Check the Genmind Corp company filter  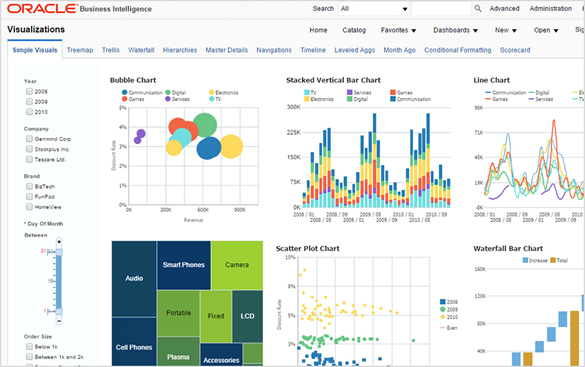[29, 139]
